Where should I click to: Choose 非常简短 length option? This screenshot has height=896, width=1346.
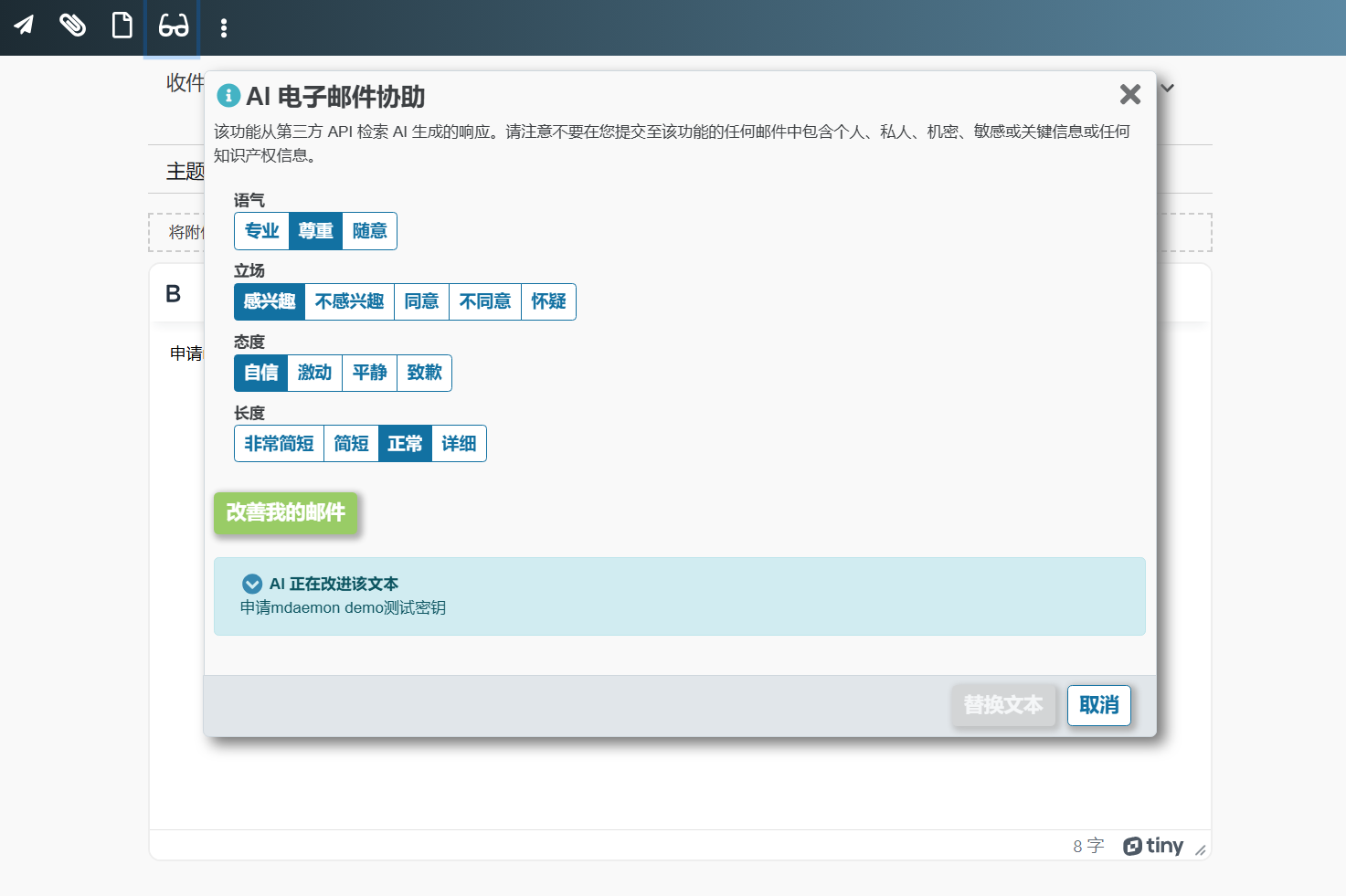point(280,444)
